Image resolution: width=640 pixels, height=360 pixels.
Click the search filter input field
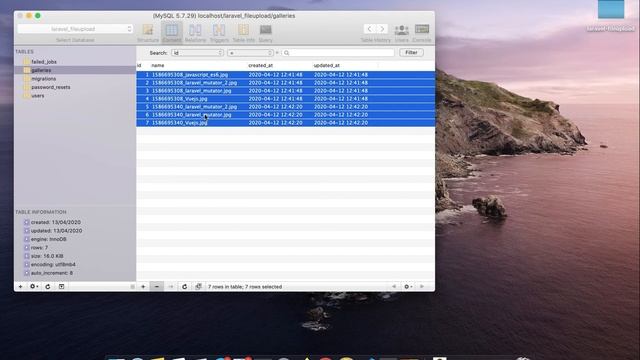pyautogui.click(x=338, y=53)
